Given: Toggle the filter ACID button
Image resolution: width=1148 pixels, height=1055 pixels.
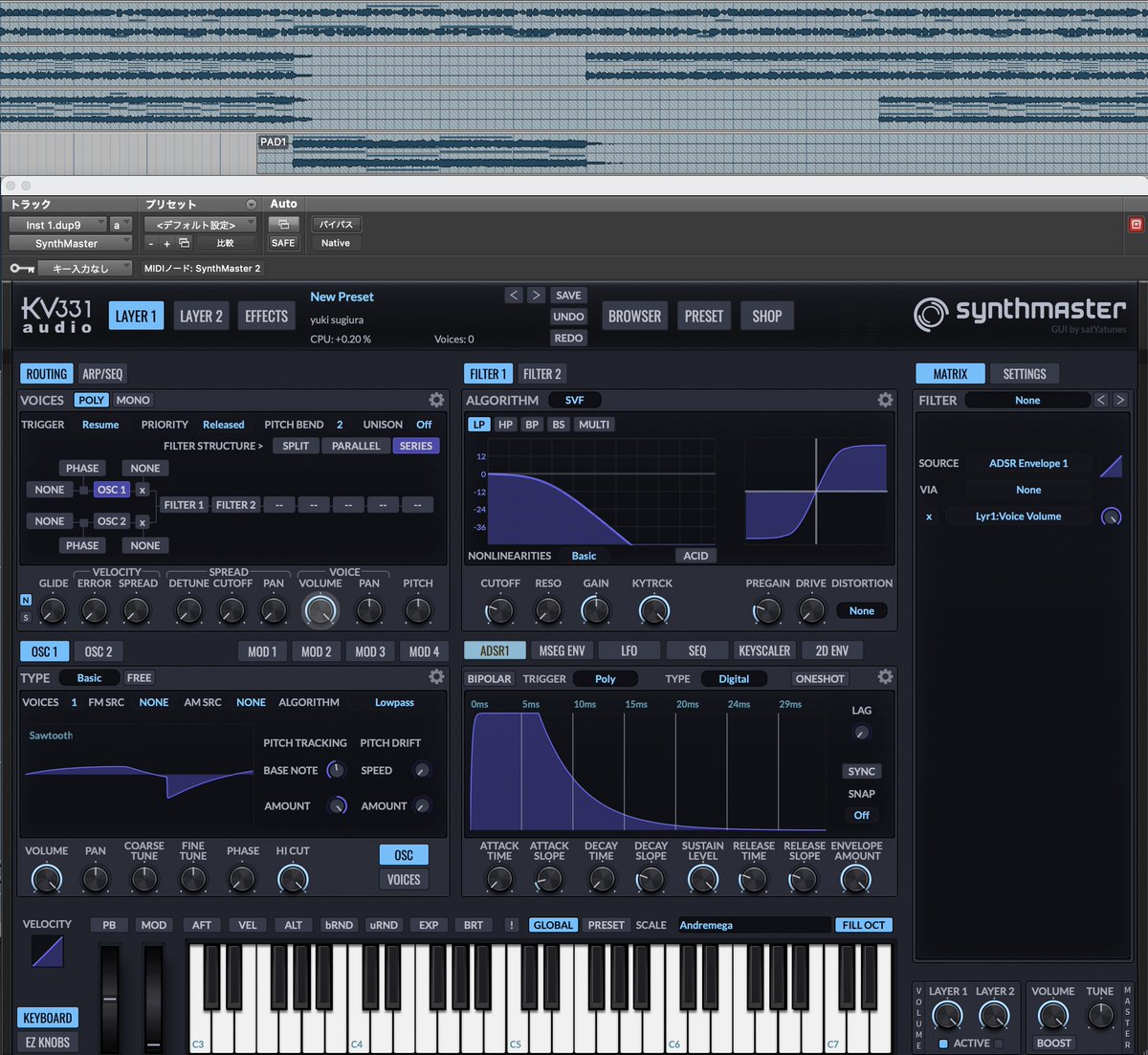Looking at the screenshot, I should tap(695, 556).
